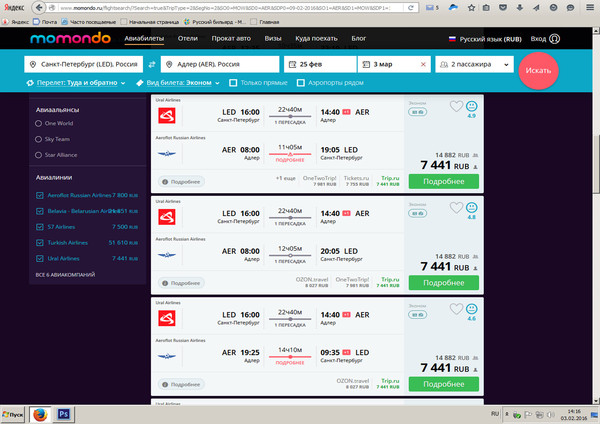Screen dimensions: 600x424
Task: Open Блог tab
Action: [x=359, y=39]
